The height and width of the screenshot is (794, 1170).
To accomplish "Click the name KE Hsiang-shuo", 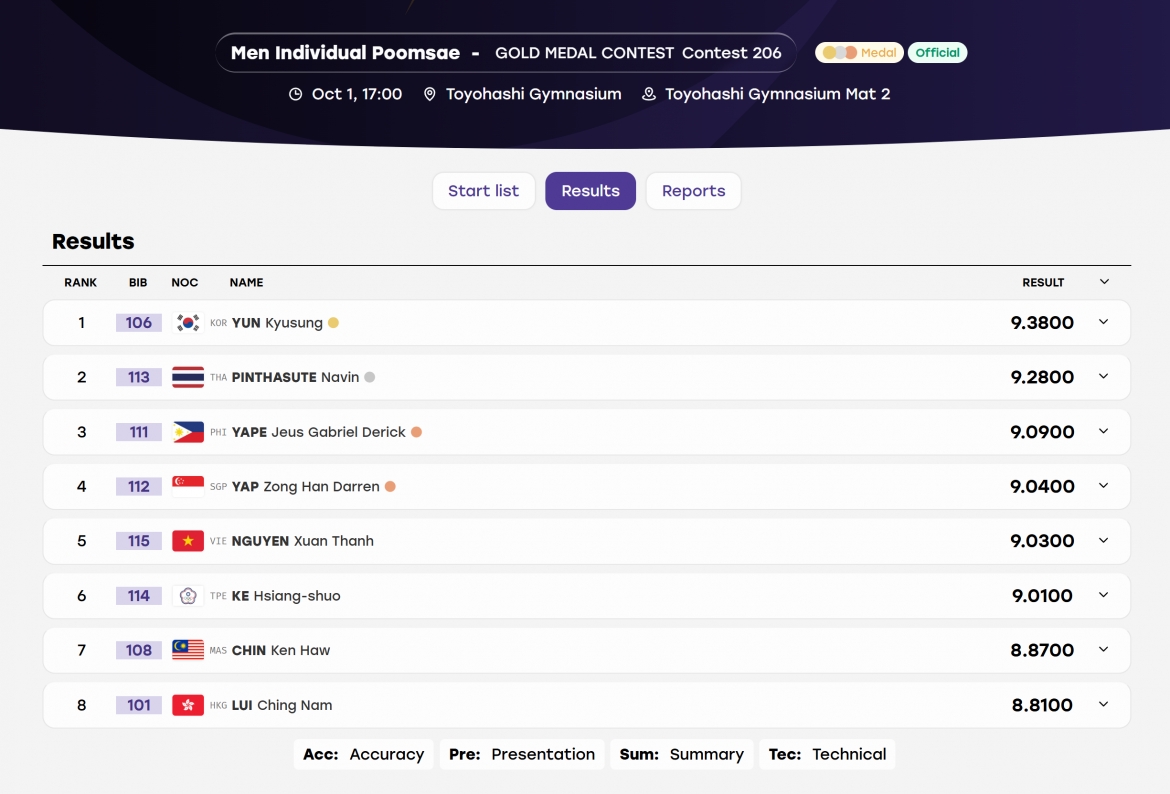I will click(286, 596).
